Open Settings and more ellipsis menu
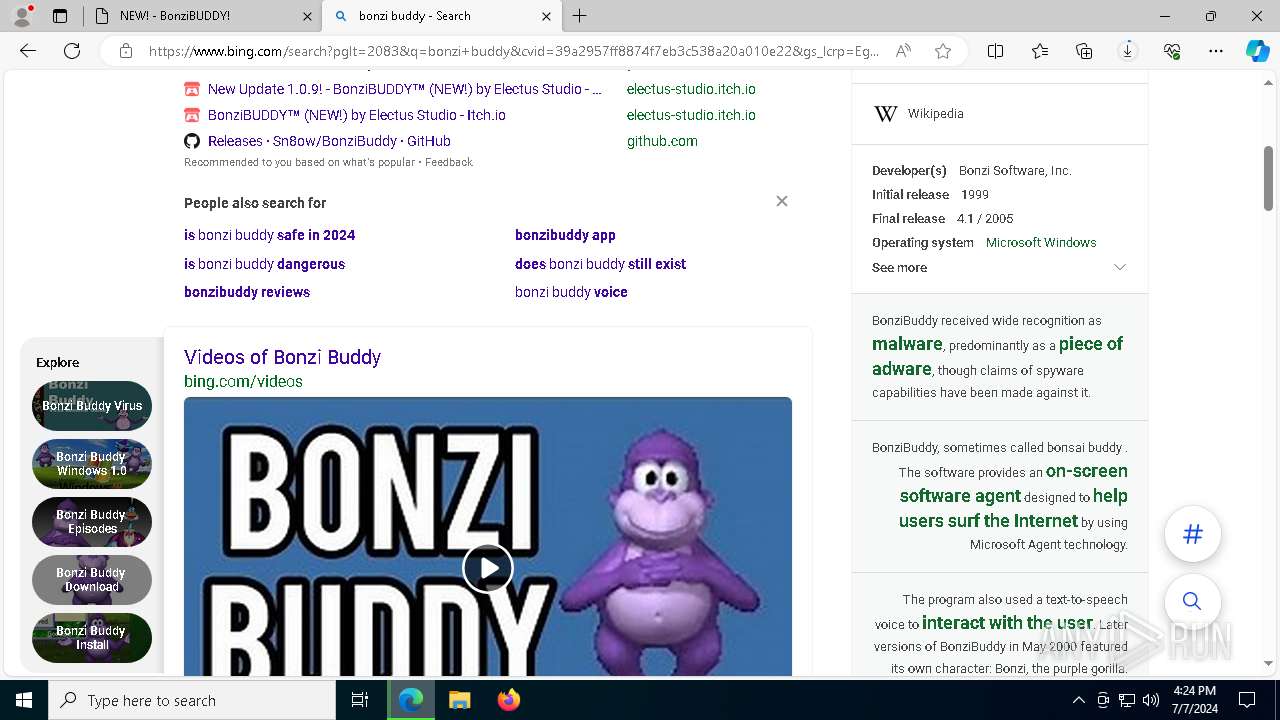This screenshot has width=1280, height=720. point(1216,51)
